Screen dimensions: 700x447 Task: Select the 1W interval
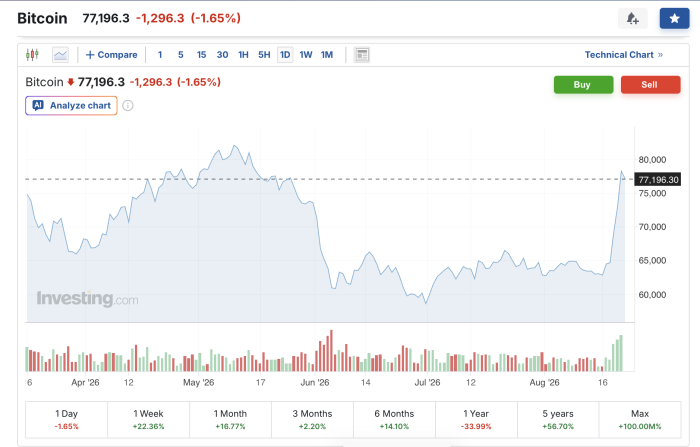[x=306, y=55]
